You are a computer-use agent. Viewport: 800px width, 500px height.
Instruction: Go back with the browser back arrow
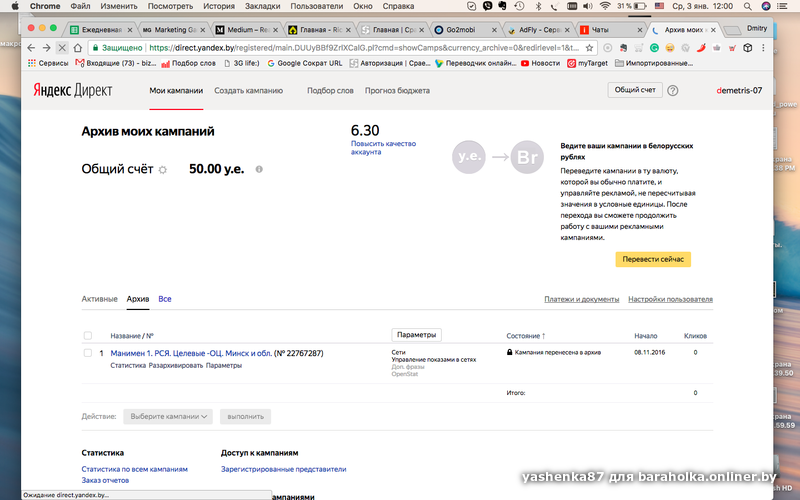[x=31, y=47]
